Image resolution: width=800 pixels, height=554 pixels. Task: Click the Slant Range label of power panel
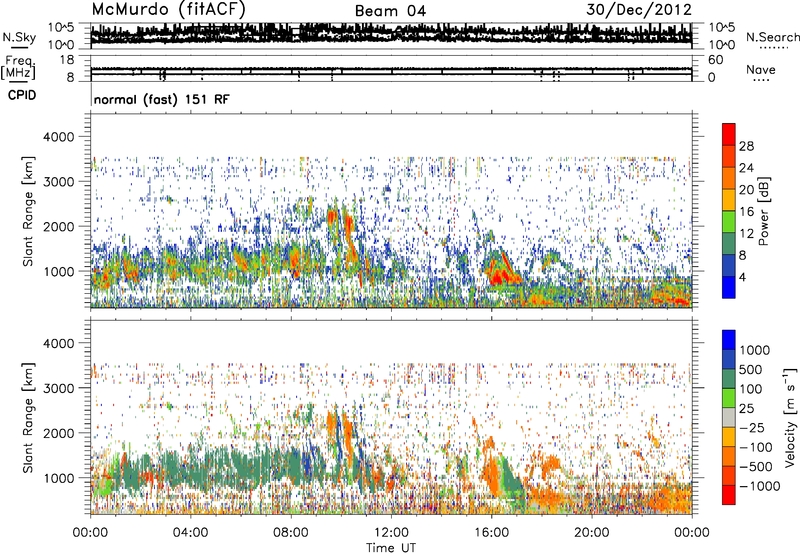29,211
